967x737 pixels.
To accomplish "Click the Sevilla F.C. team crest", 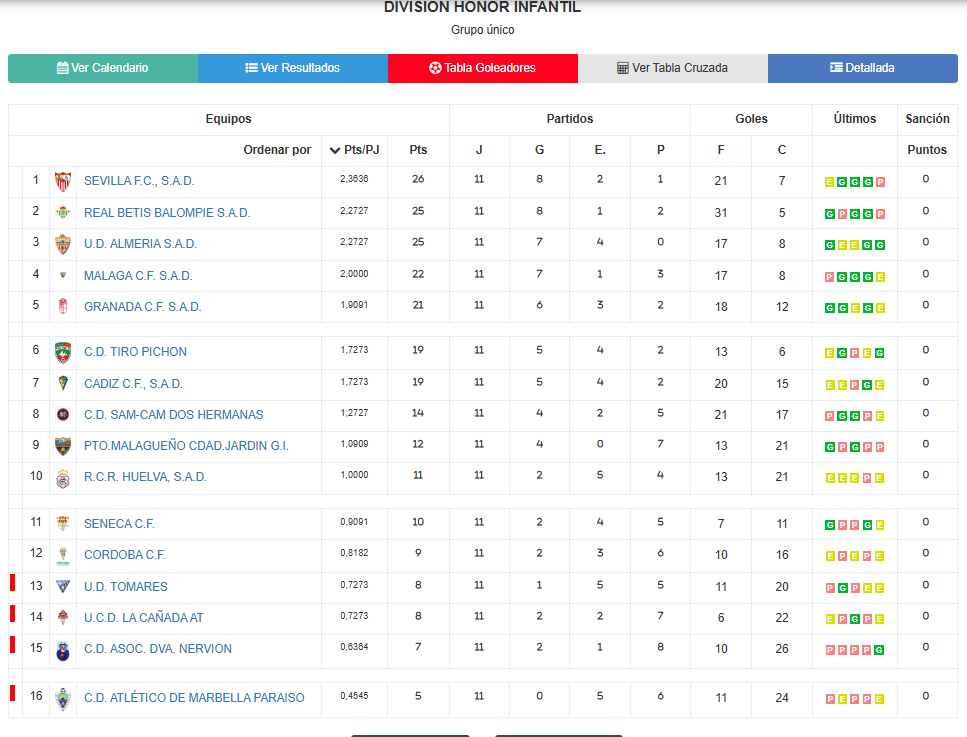I will [63, 181].
